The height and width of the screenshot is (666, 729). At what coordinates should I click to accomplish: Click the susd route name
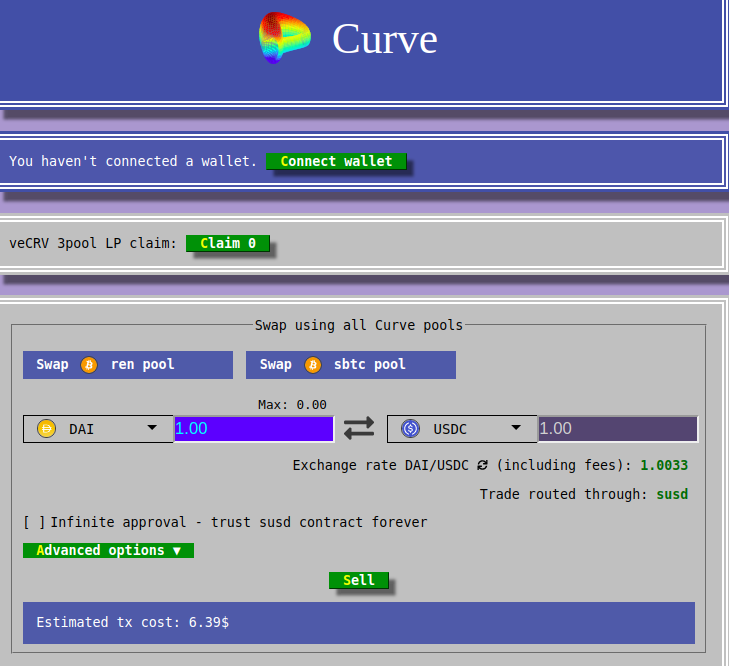[672, 494]
